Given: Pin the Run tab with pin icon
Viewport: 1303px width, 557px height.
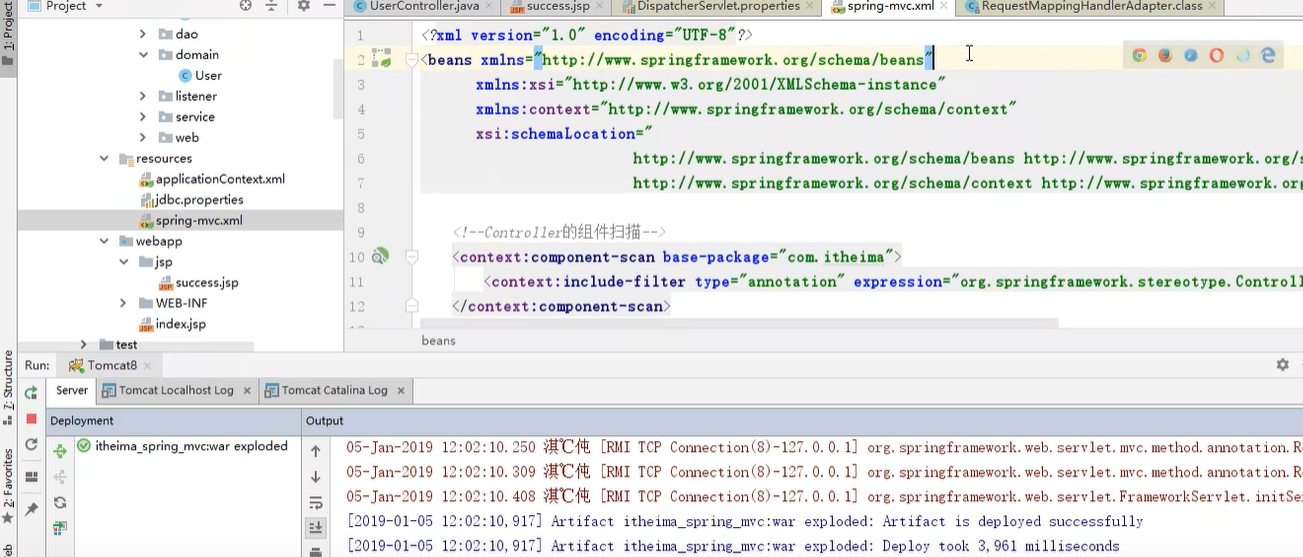Looking at the screenshot, I should click(31, 509).
